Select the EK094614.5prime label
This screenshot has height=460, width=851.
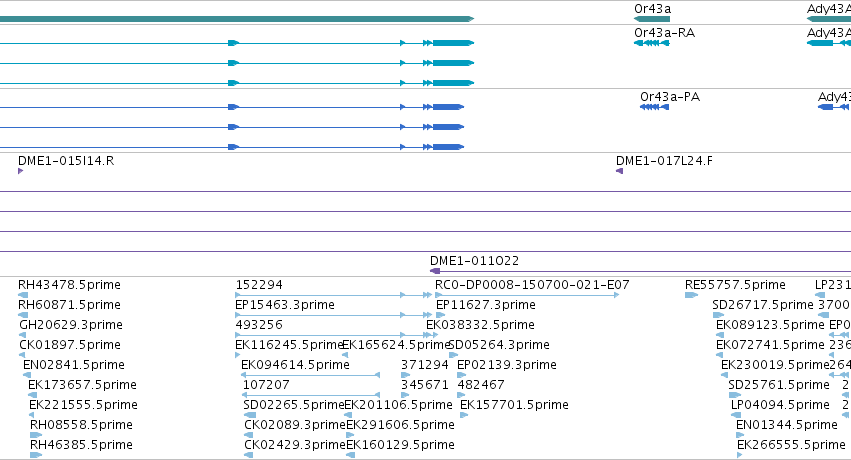tap(295, 365)
